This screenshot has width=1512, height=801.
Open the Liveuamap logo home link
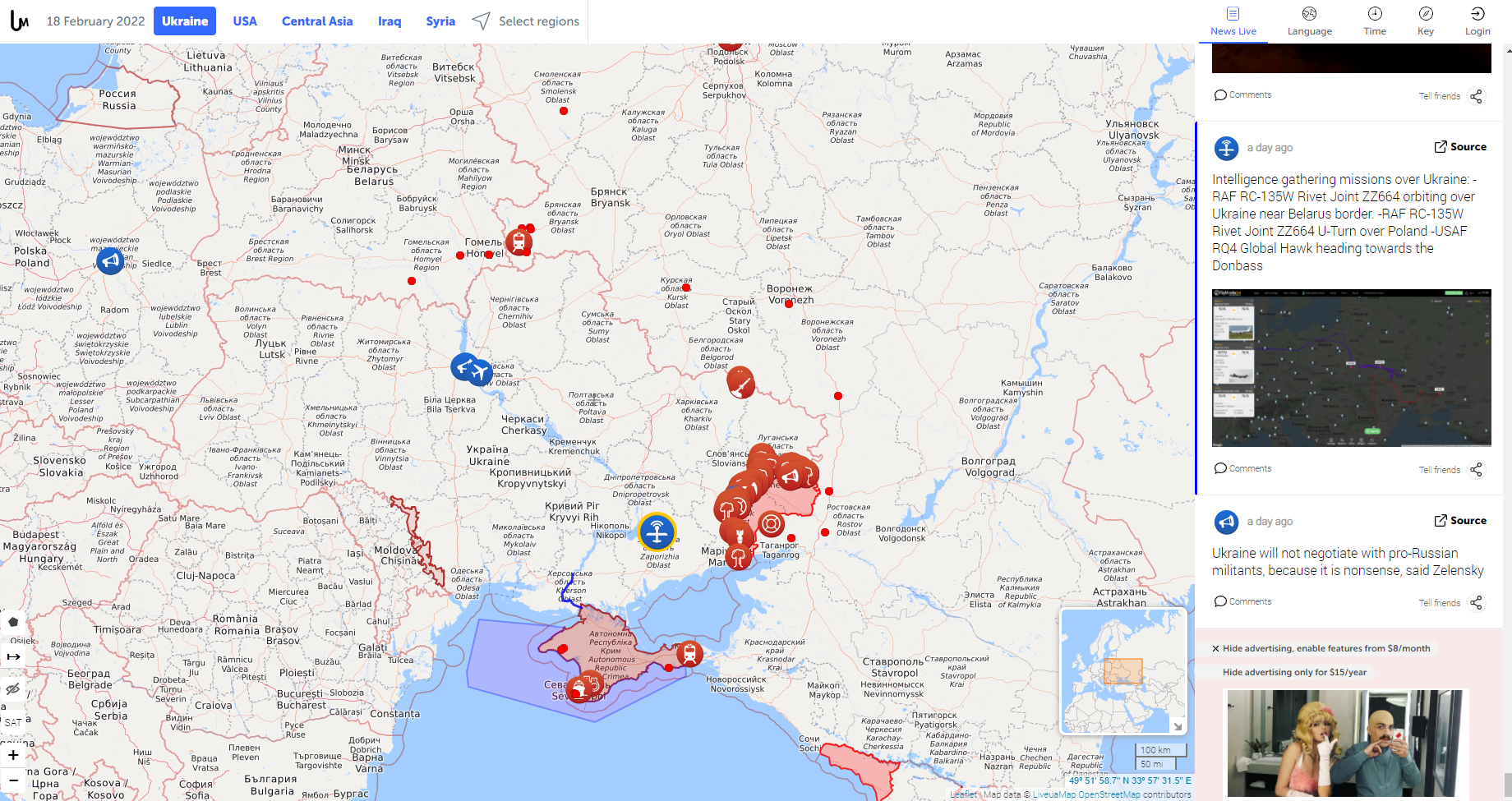(x=20, y=21)
